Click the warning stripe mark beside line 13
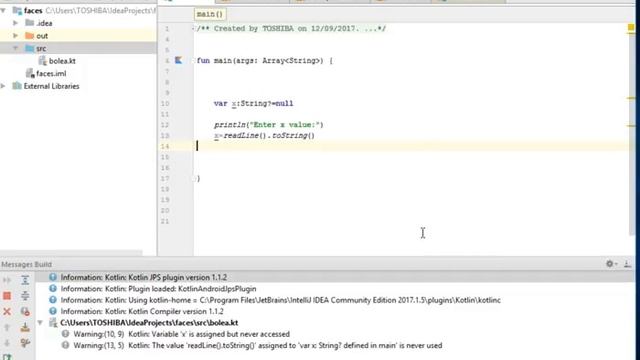This screenshot has height=360, width=640. tap(631, 126)
